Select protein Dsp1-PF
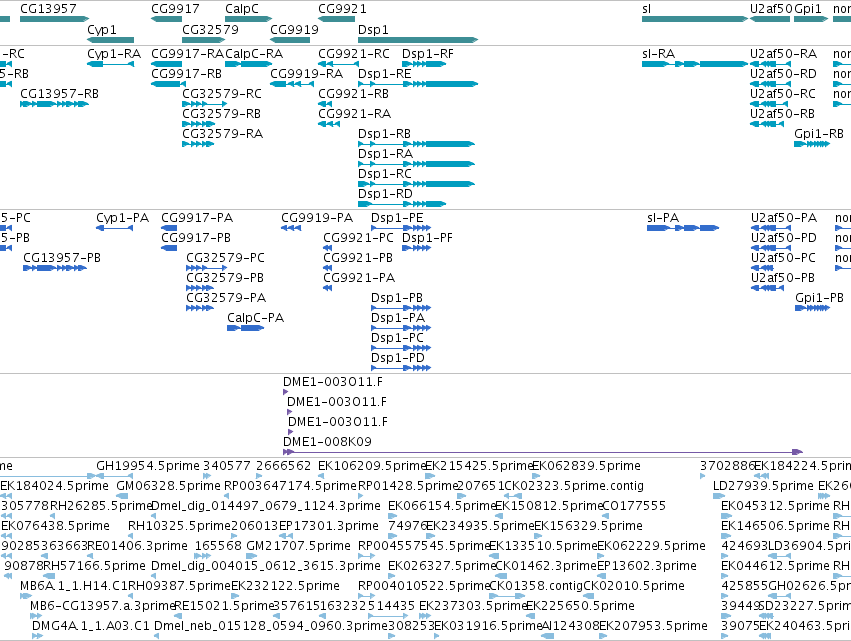The width and height of the screenshot is (851, 641). click(x=416, y=248)
